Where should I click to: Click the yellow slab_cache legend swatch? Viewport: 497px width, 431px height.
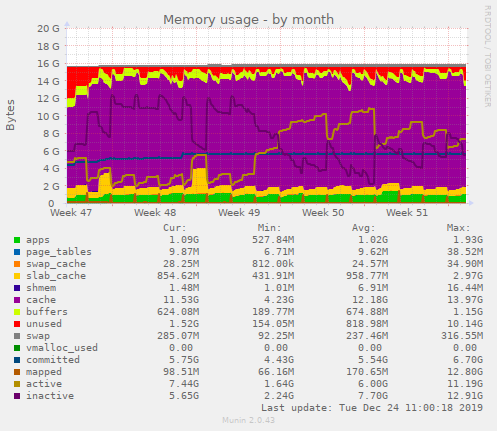point(17,276)
